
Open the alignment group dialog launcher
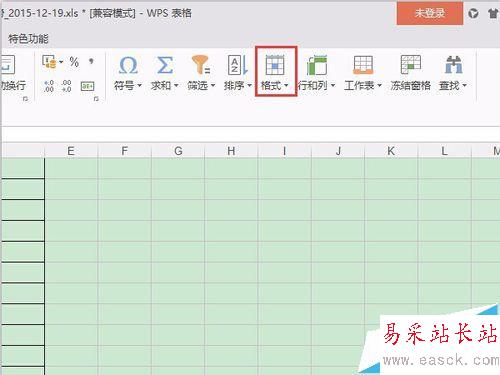[x=26, y=99]
